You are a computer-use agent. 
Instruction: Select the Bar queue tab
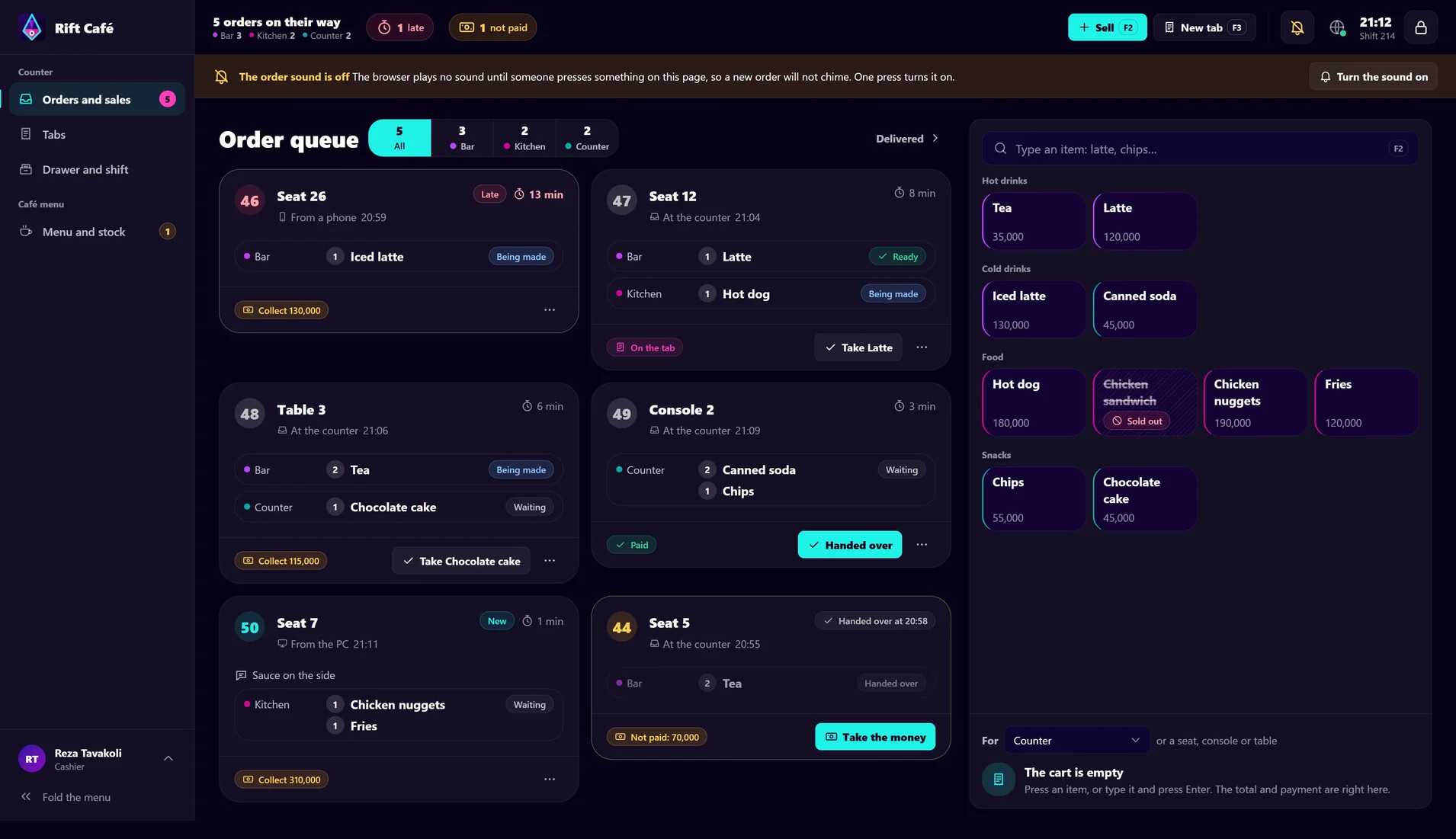click(x=462, y=138)
